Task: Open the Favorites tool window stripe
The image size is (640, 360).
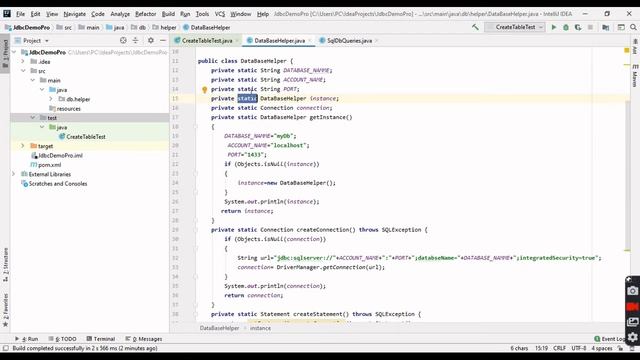Action: [5, 310]
